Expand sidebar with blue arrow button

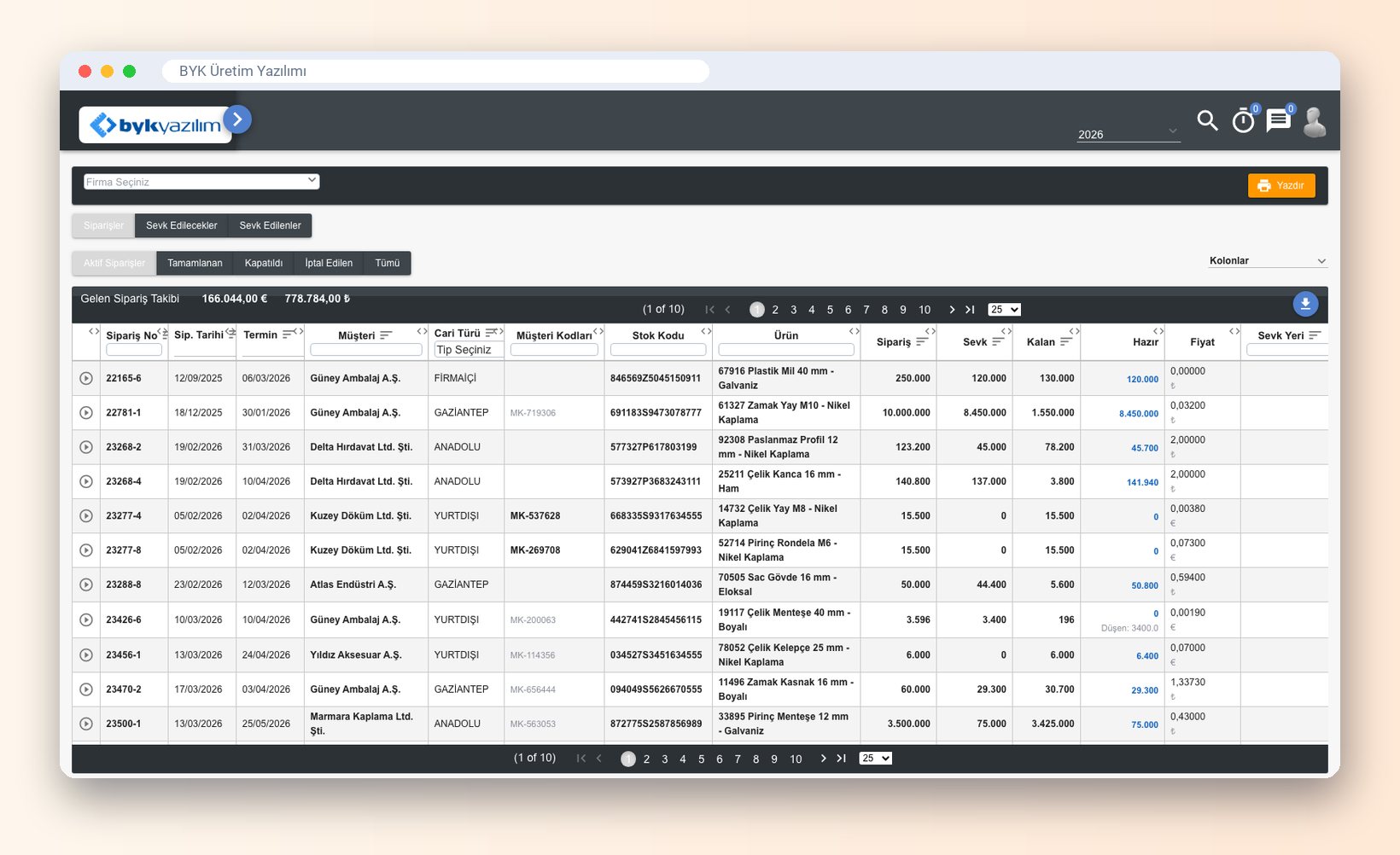pyautogui.click(x=237, y=119)
